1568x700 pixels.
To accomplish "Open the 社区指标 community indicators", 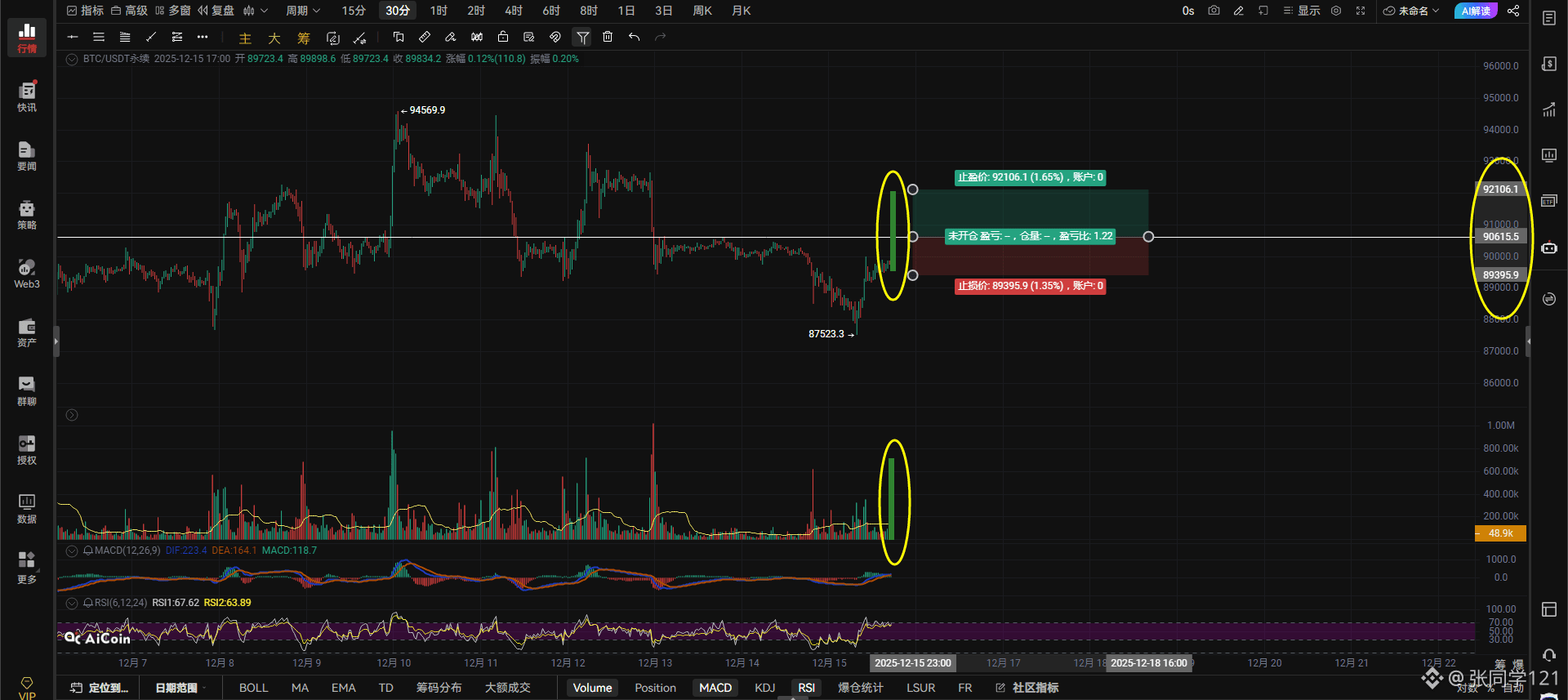I will (x=1027, y=688).
